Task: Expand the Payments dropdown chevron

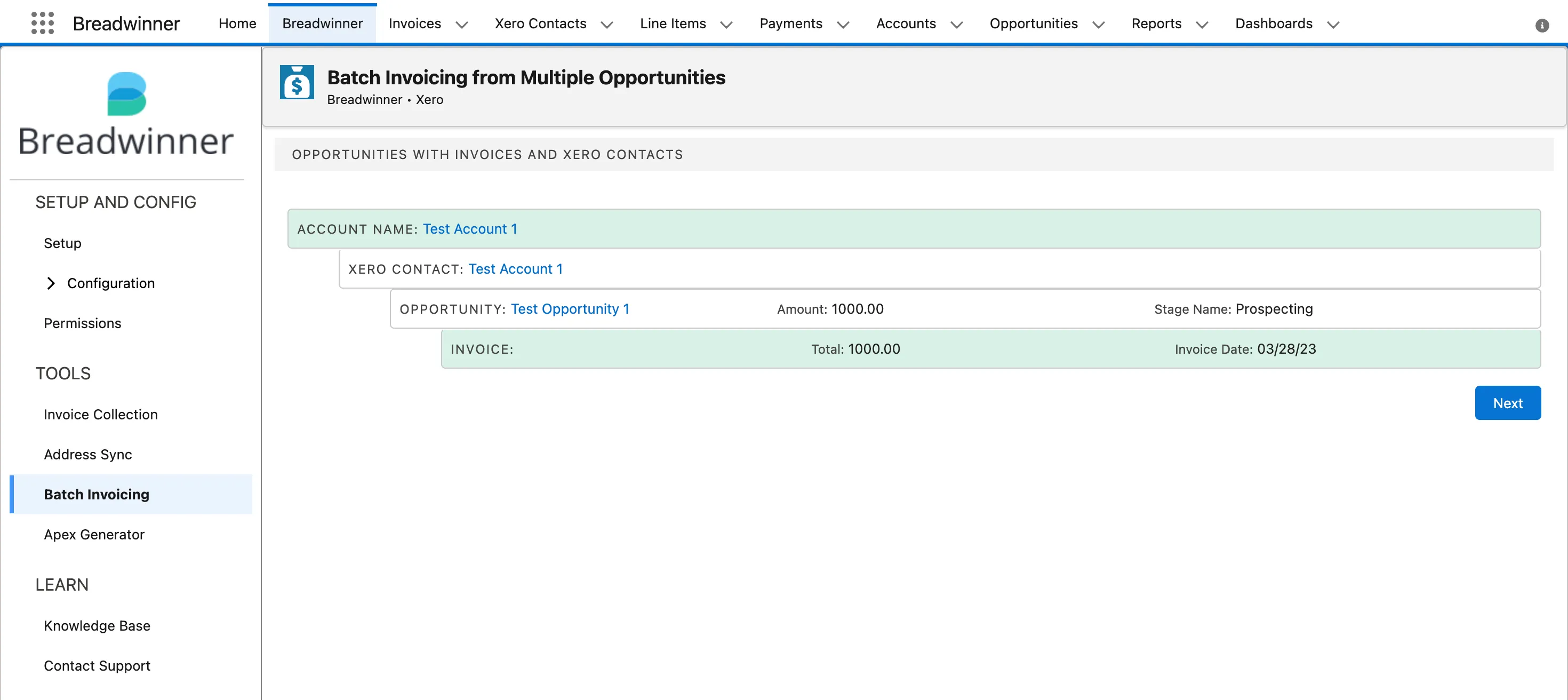Action: coord(843,25)
